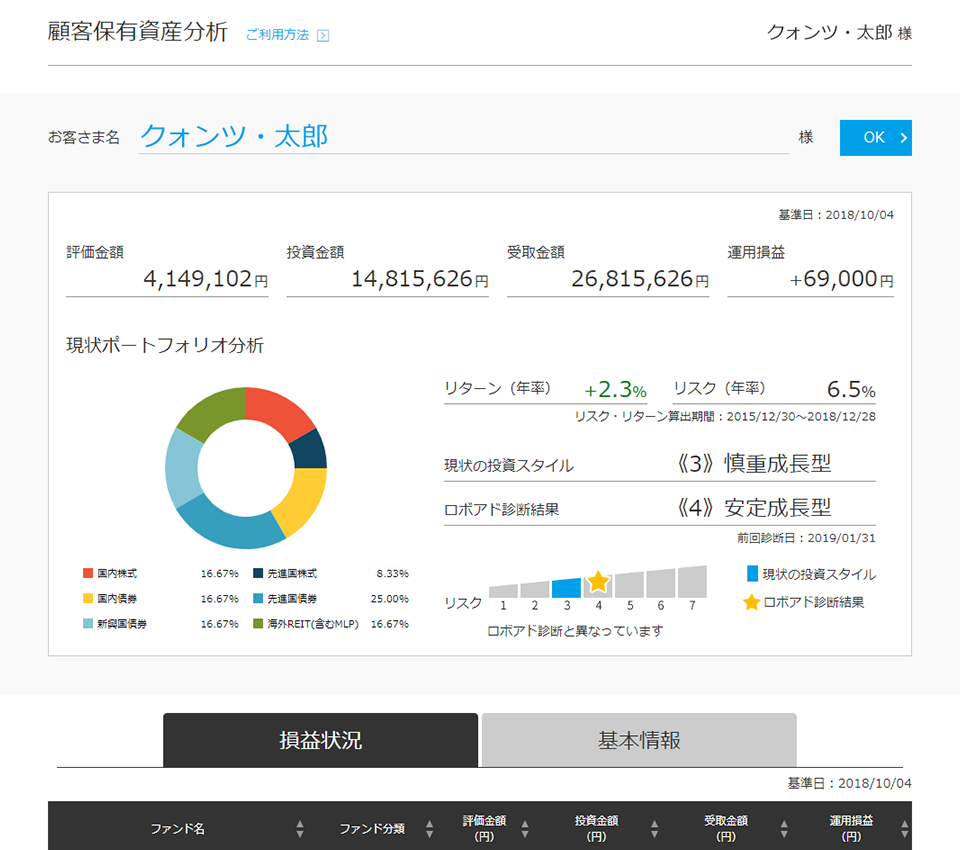
Task: Sort by ファンド分類 column arrows
Action: point(430,829)
